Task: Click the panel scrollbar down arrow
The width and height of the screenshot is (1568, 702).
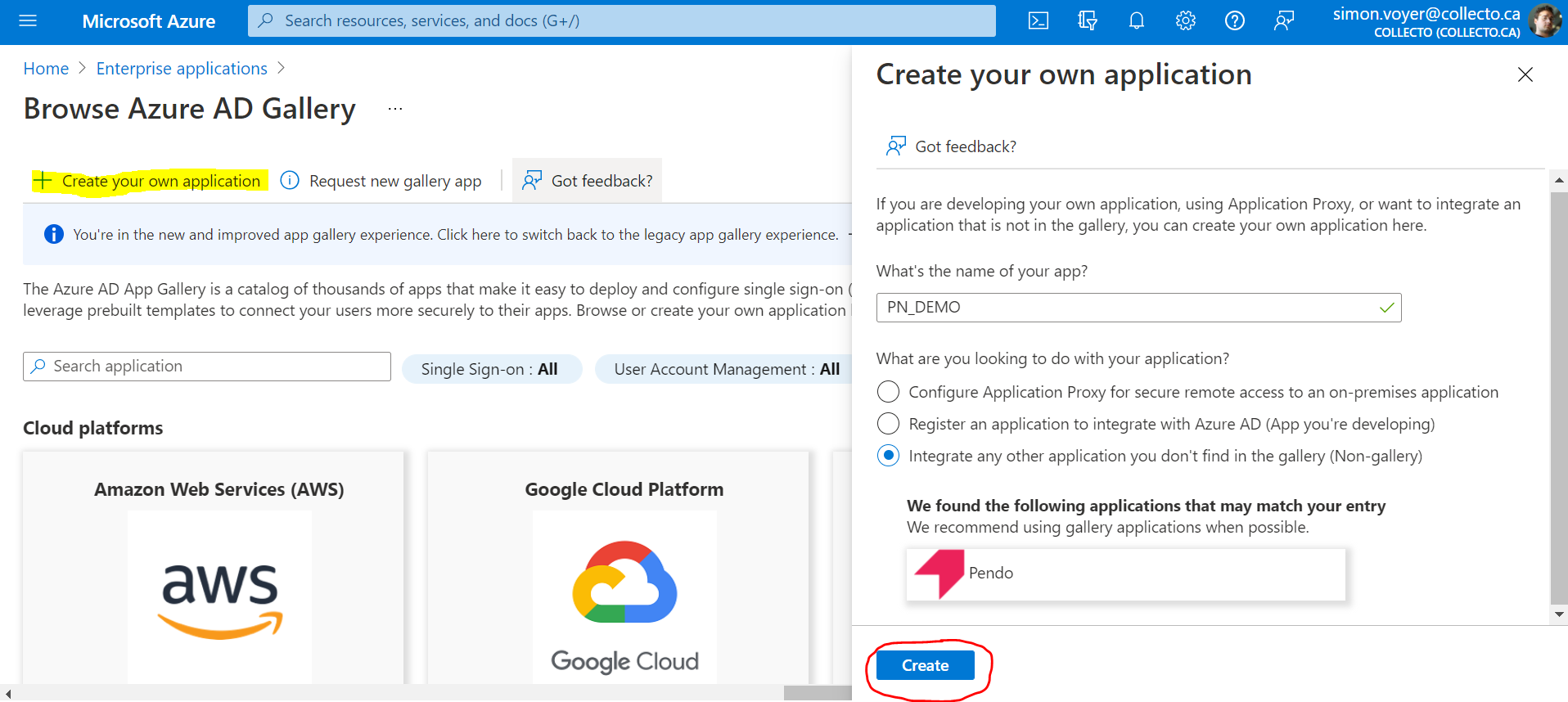Action: coord(1559,614)
